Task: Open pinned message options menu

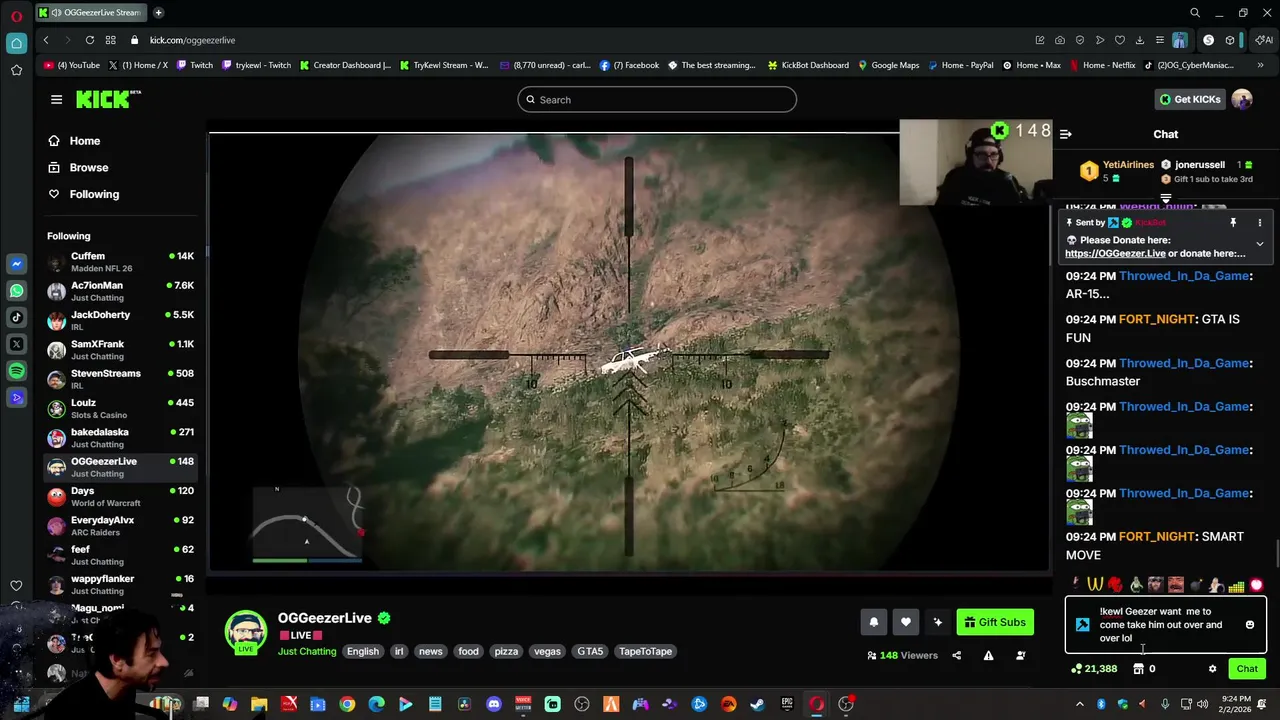Action: (1259, 223)
